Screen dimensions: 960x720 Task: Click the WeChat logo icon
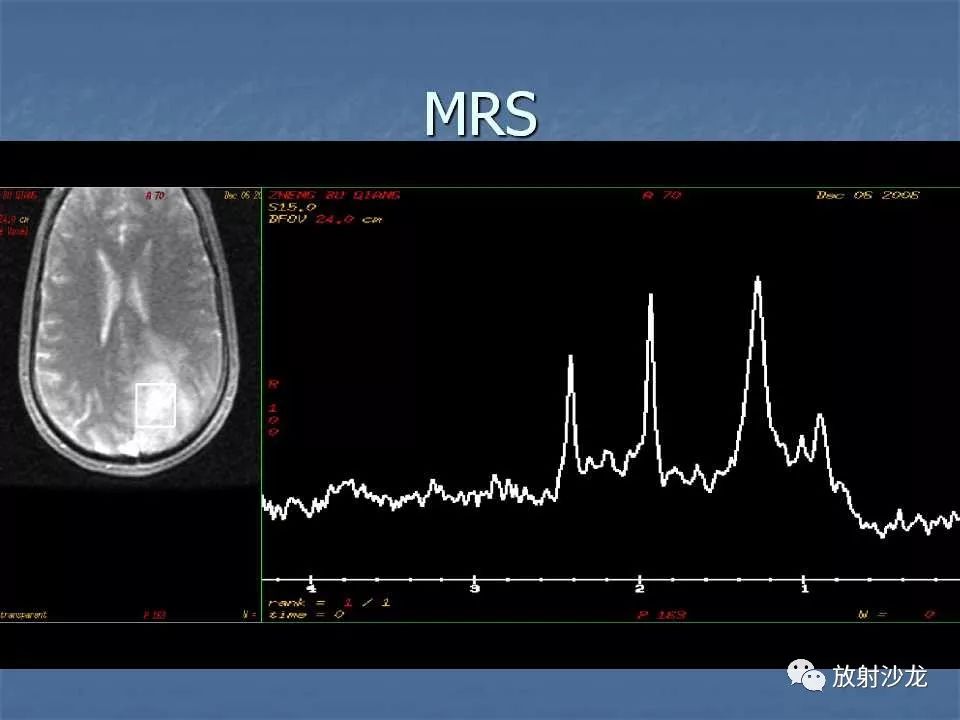[x=806, y=675]
